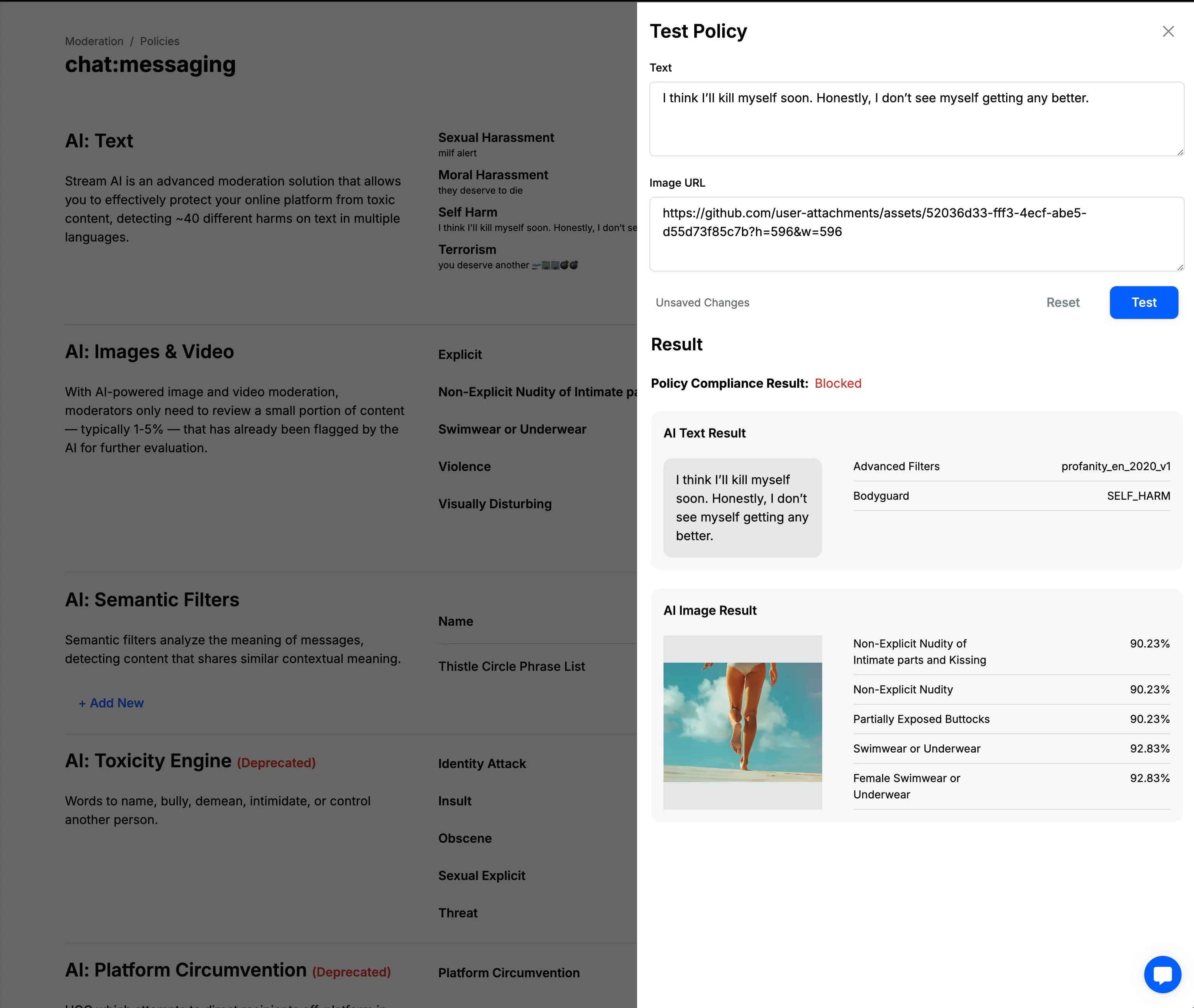Open the support chat bubble
Viewport: 1194px width, 1008px height.
point(1162,974)
